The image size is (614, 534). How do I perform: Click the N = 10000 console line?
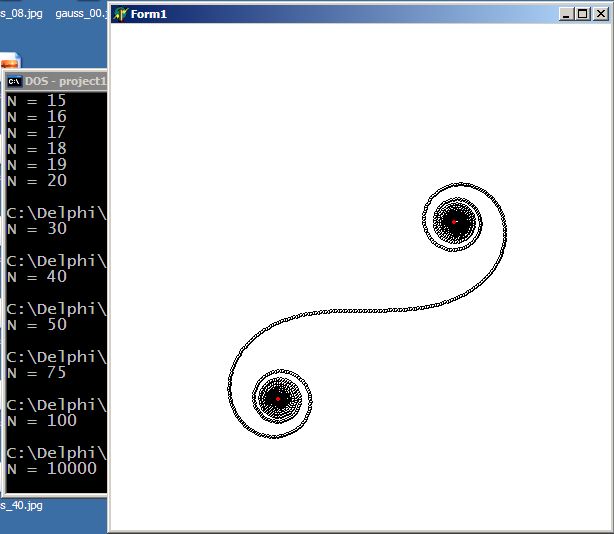(x=51, y=469)
